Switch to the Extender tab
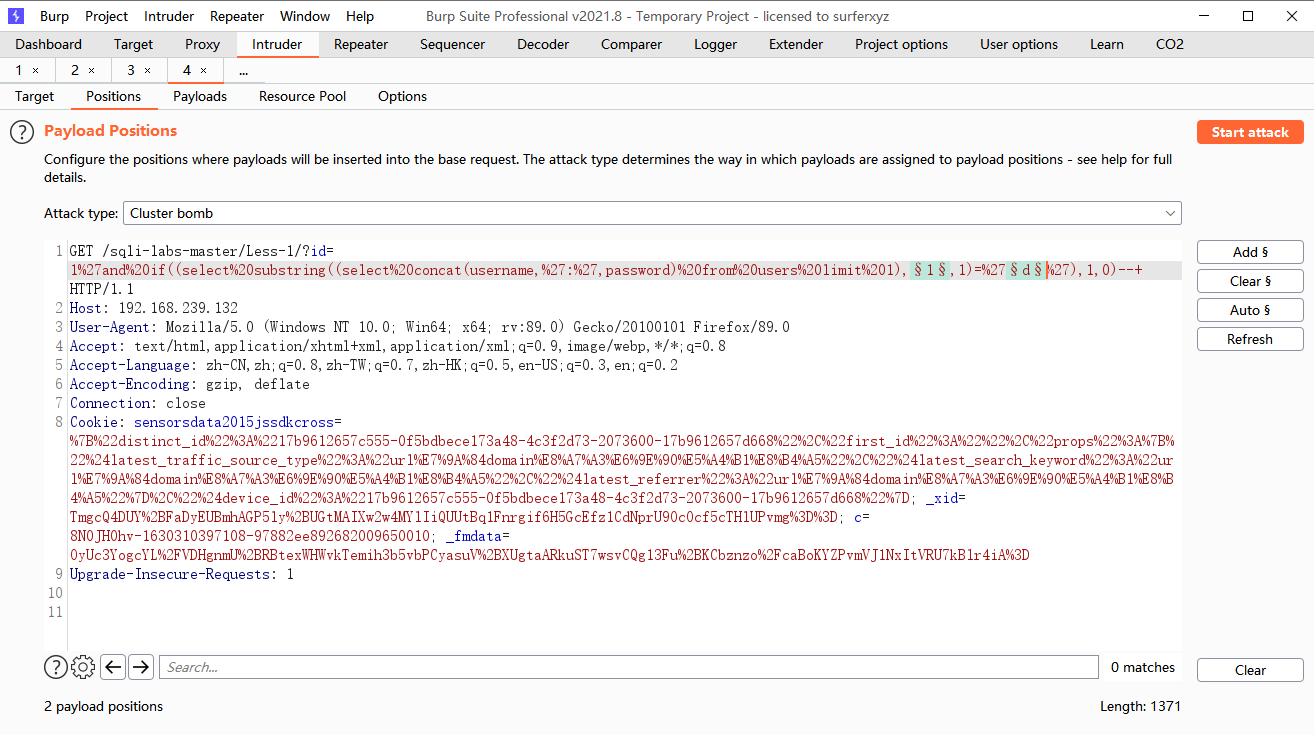This screenshot has width=1314, height=735. (796, 44)
